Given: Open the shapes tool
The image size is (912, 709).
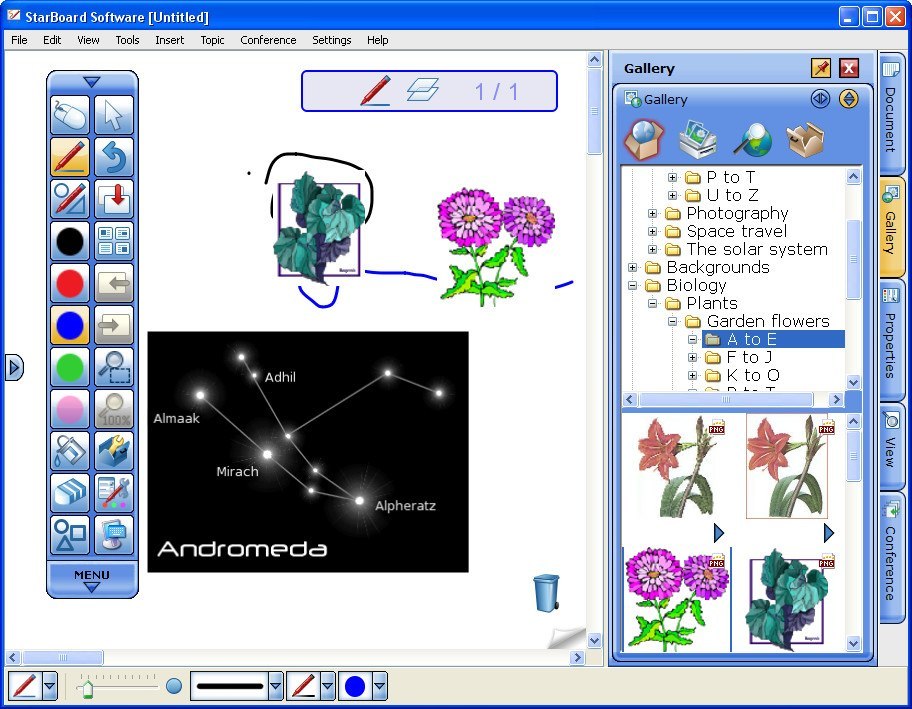Looking at the screenshot, I should pyautogui.click(x=70, y=536).
